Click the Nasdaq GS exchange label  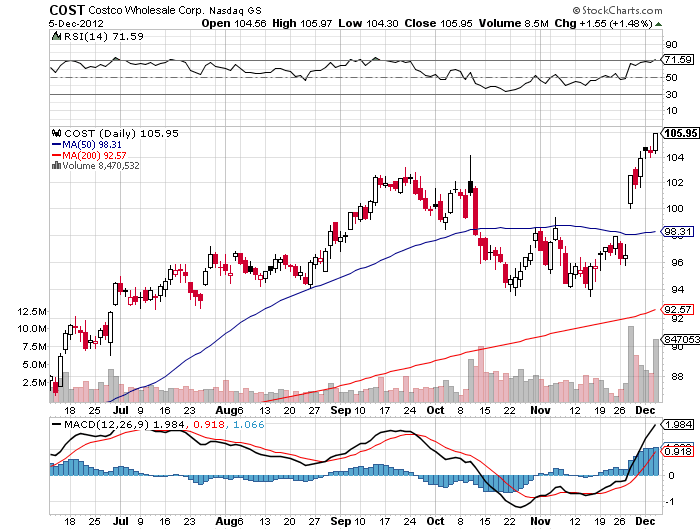[x=236, y=10]
